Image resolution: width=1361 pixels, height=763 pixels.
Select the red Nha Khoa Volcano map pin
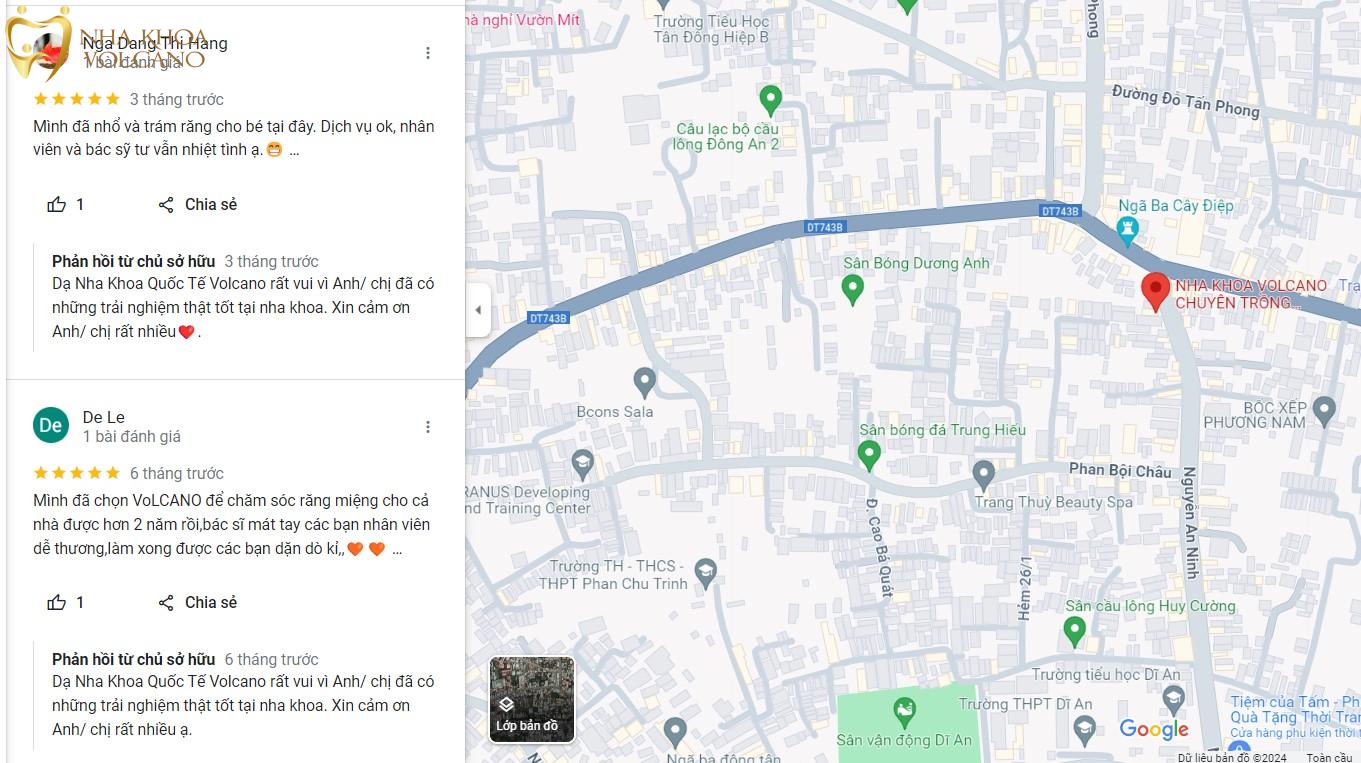click(1156, 291)
